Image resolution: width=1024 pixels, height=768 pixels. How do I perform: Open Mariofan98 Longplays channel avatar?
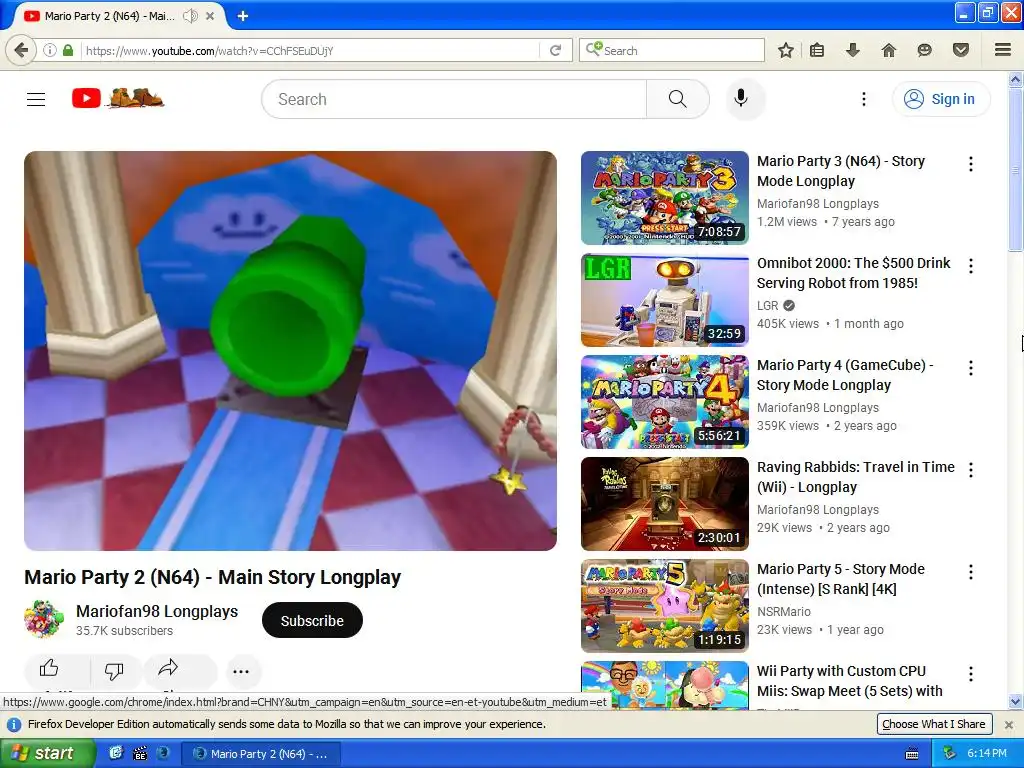coord(44,619)
